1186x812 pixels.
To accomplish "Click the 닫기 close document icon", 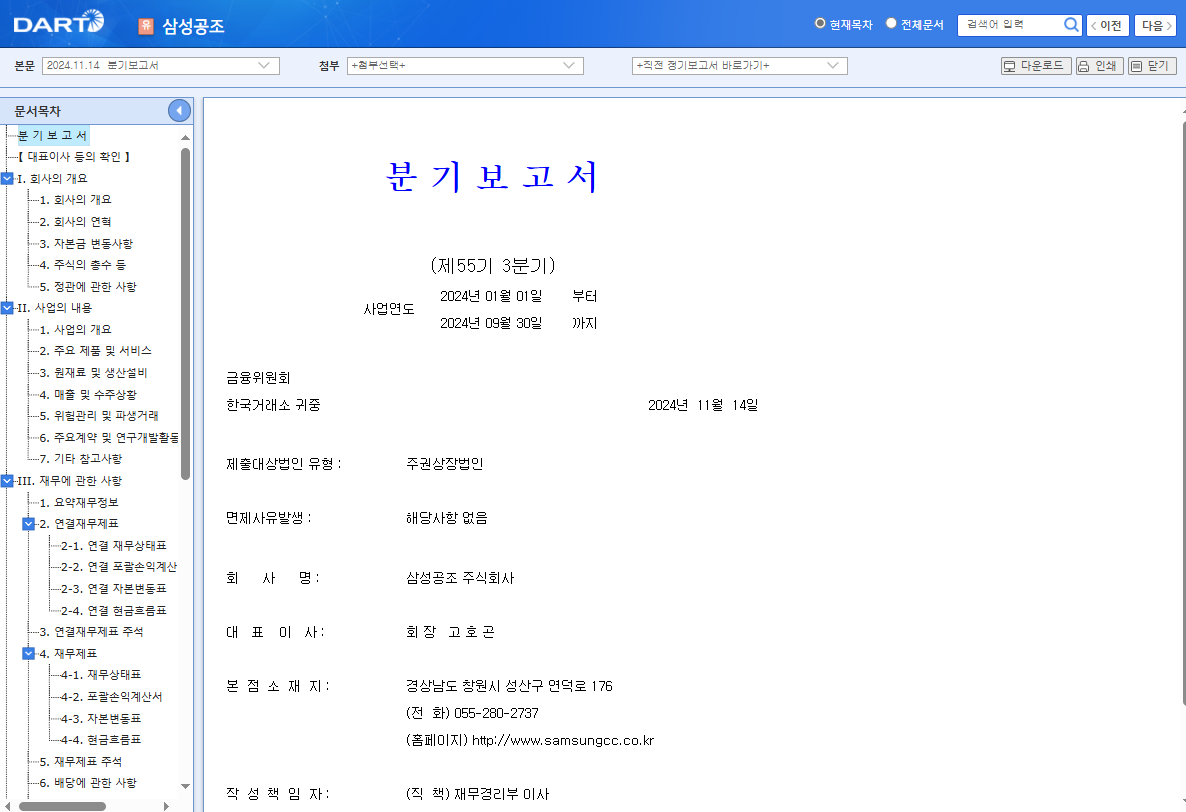I will coord(1152,65).
